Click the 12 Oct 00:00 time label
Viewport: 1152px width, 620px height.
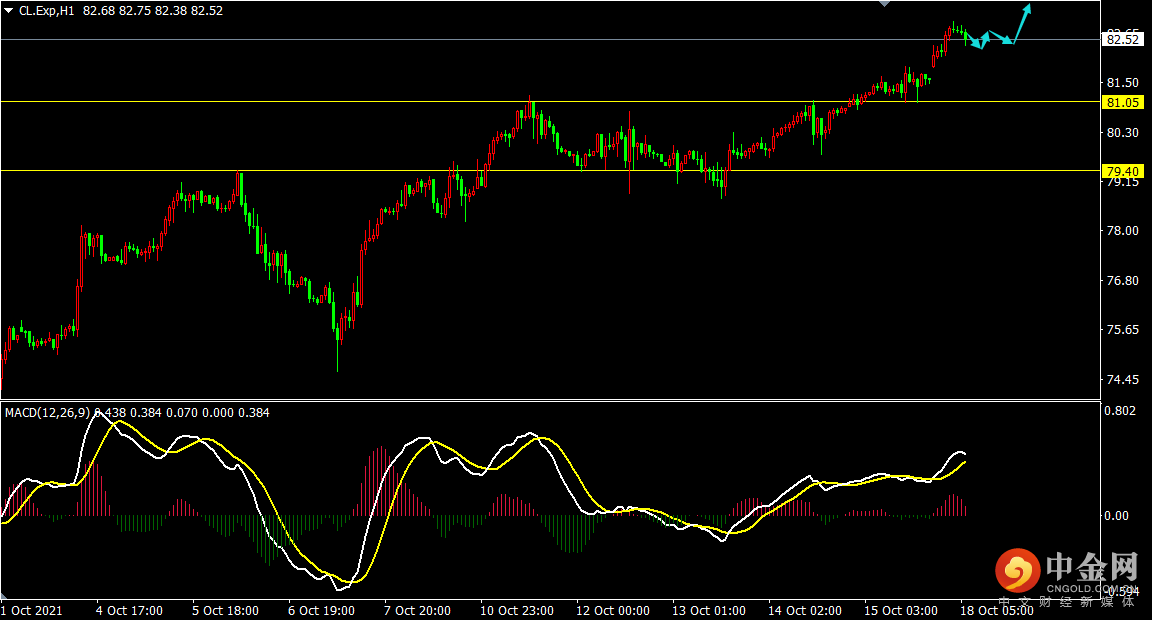613,610
